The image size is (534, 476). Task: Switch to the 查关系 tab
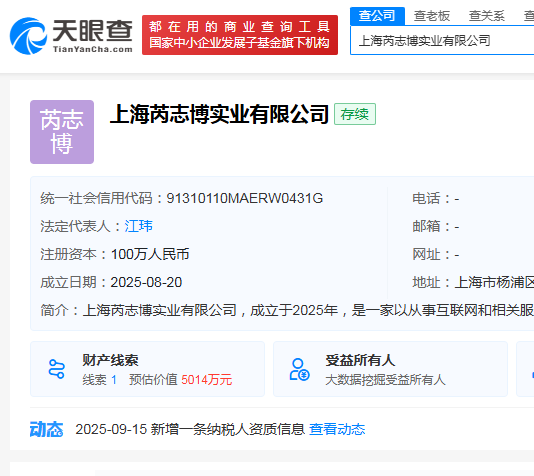pyautogui.click(x=486, y=16)
